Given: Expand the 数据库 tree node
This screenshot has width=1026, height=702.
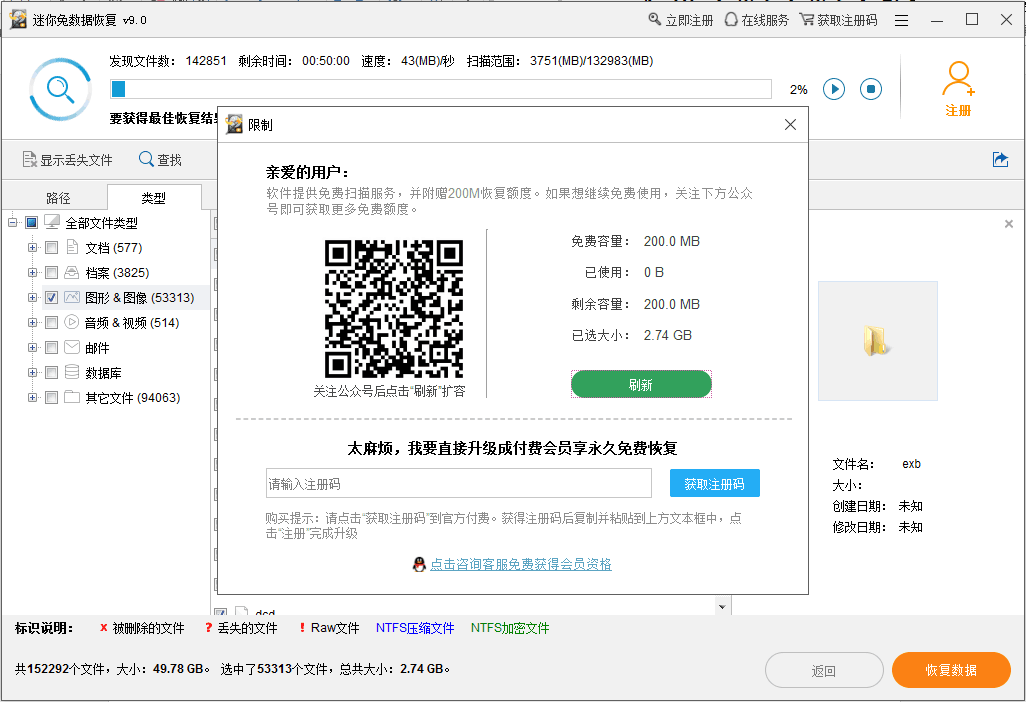Looking at the screenshot, I should tap(32, 372).
